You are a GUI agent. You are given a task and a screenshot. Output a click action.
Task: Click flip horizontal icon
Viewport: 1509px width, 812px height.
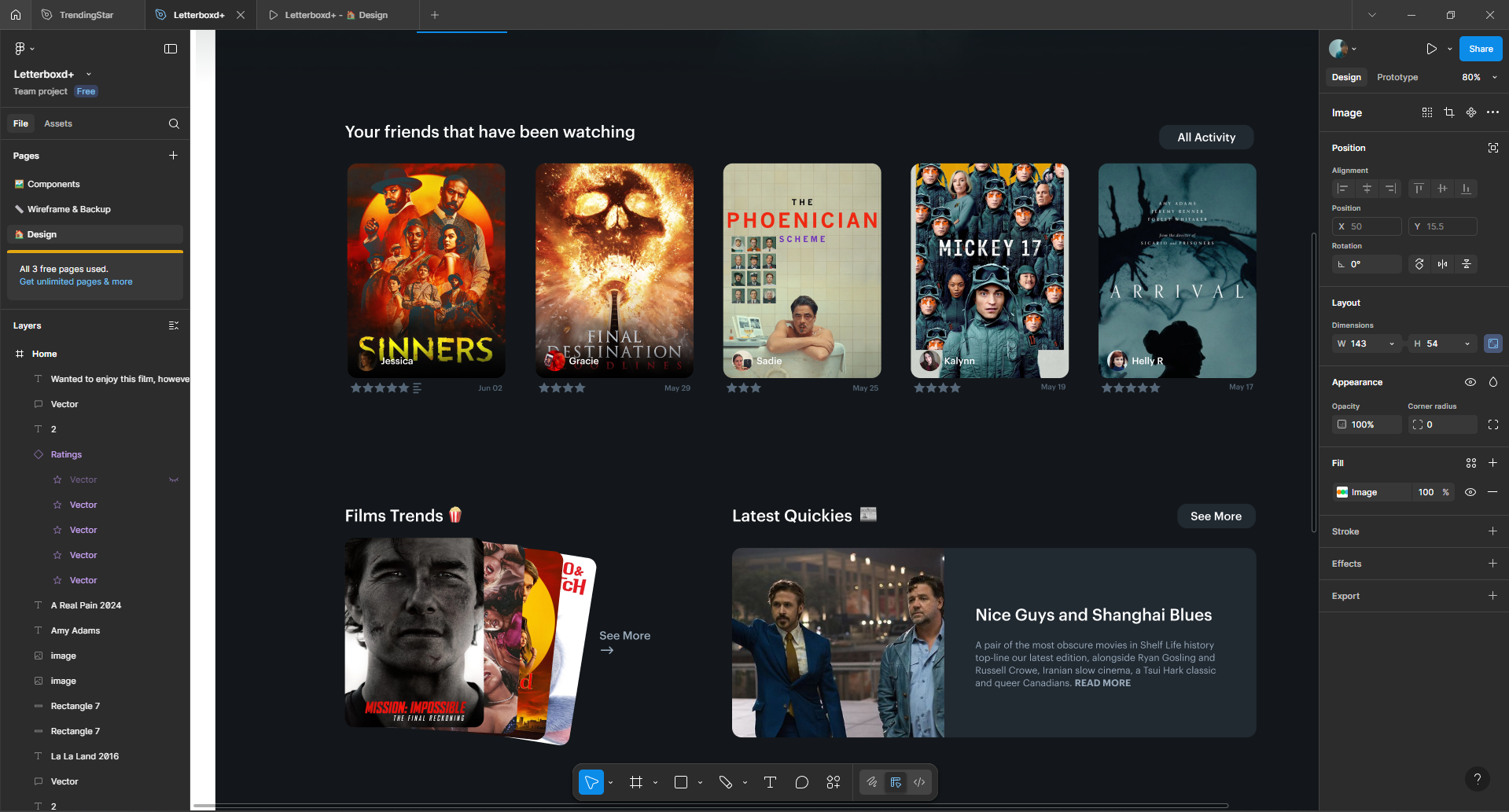click(x=1443, y=264)
